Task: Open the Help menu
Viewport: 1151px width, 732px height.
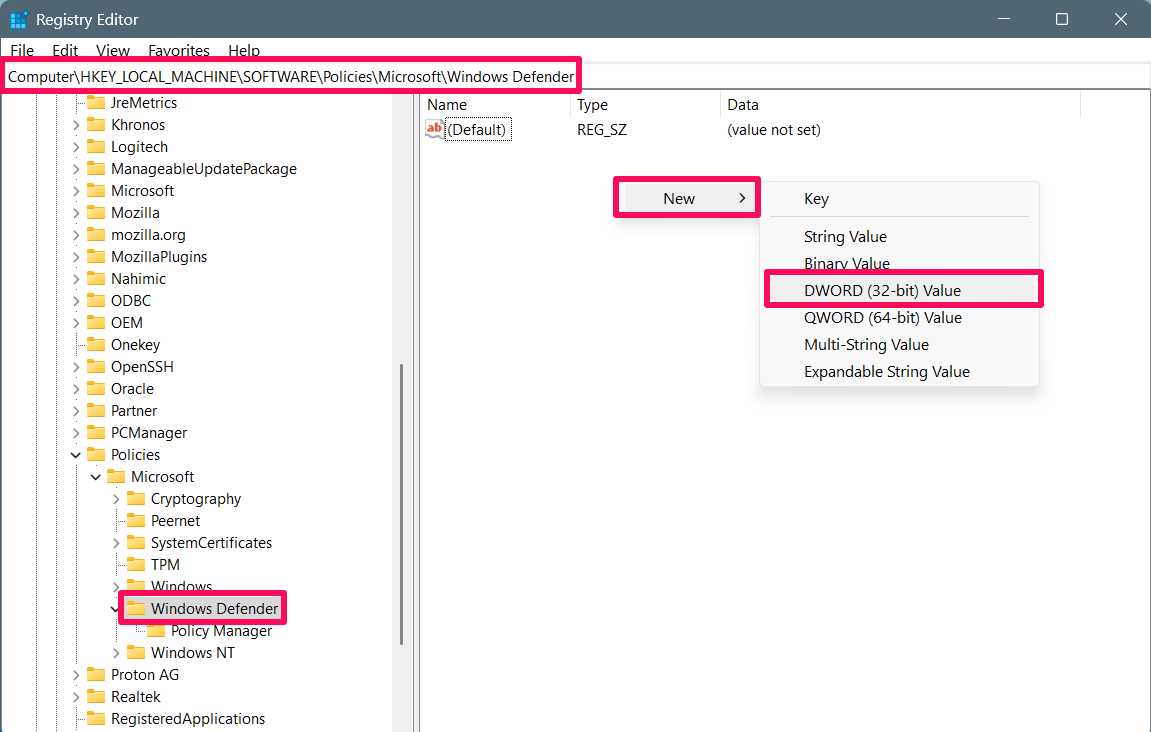Action: pyautogui.click(x=244, y=51)
